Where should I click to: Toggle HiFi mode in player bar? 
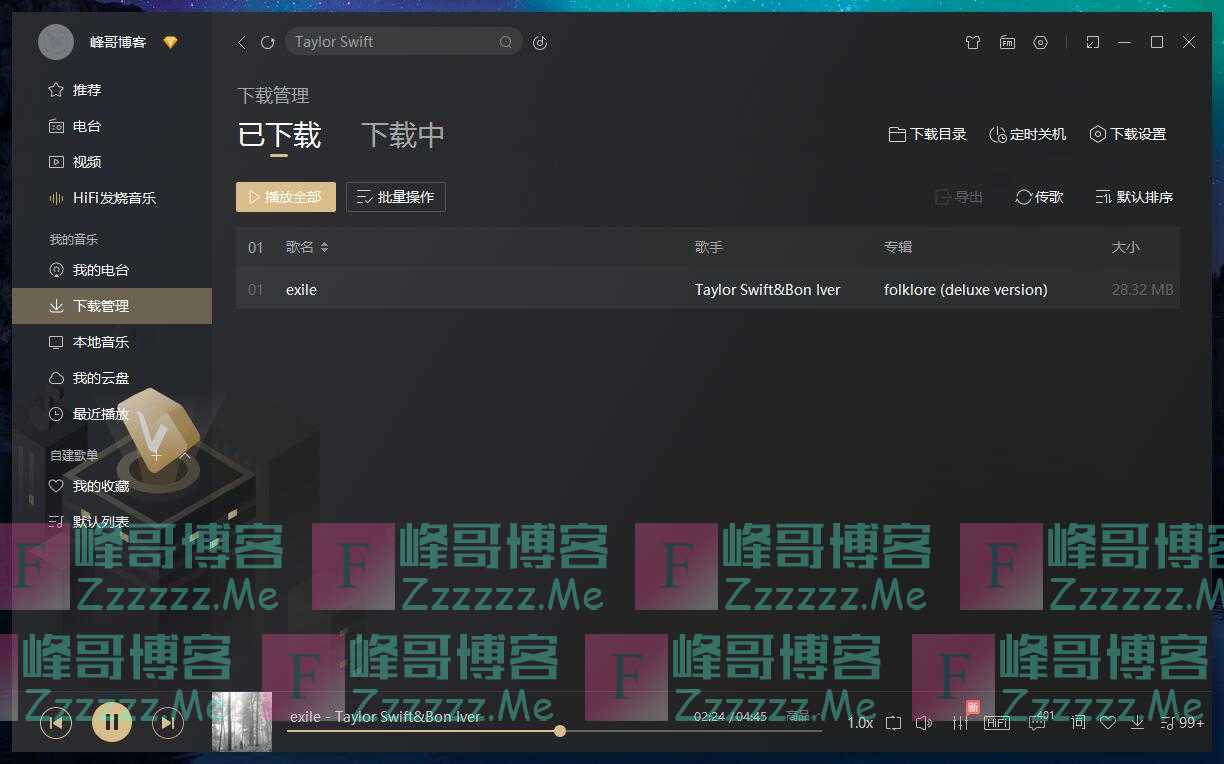pyautogui.click(x=997, y=722)
